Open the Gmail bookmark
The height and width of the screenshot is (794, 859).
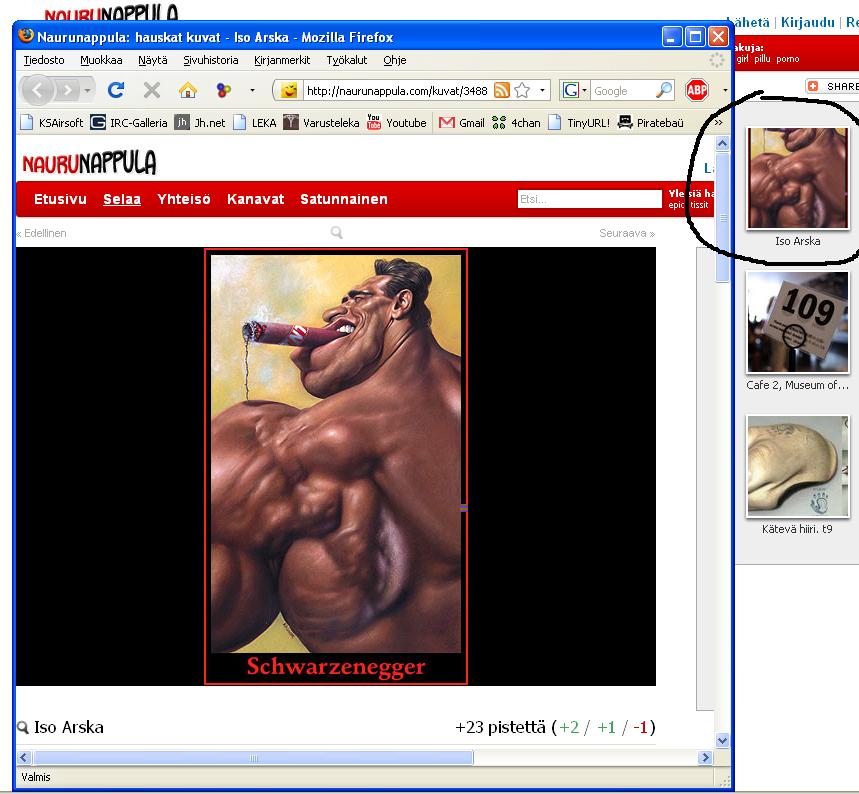coord(461,123)
